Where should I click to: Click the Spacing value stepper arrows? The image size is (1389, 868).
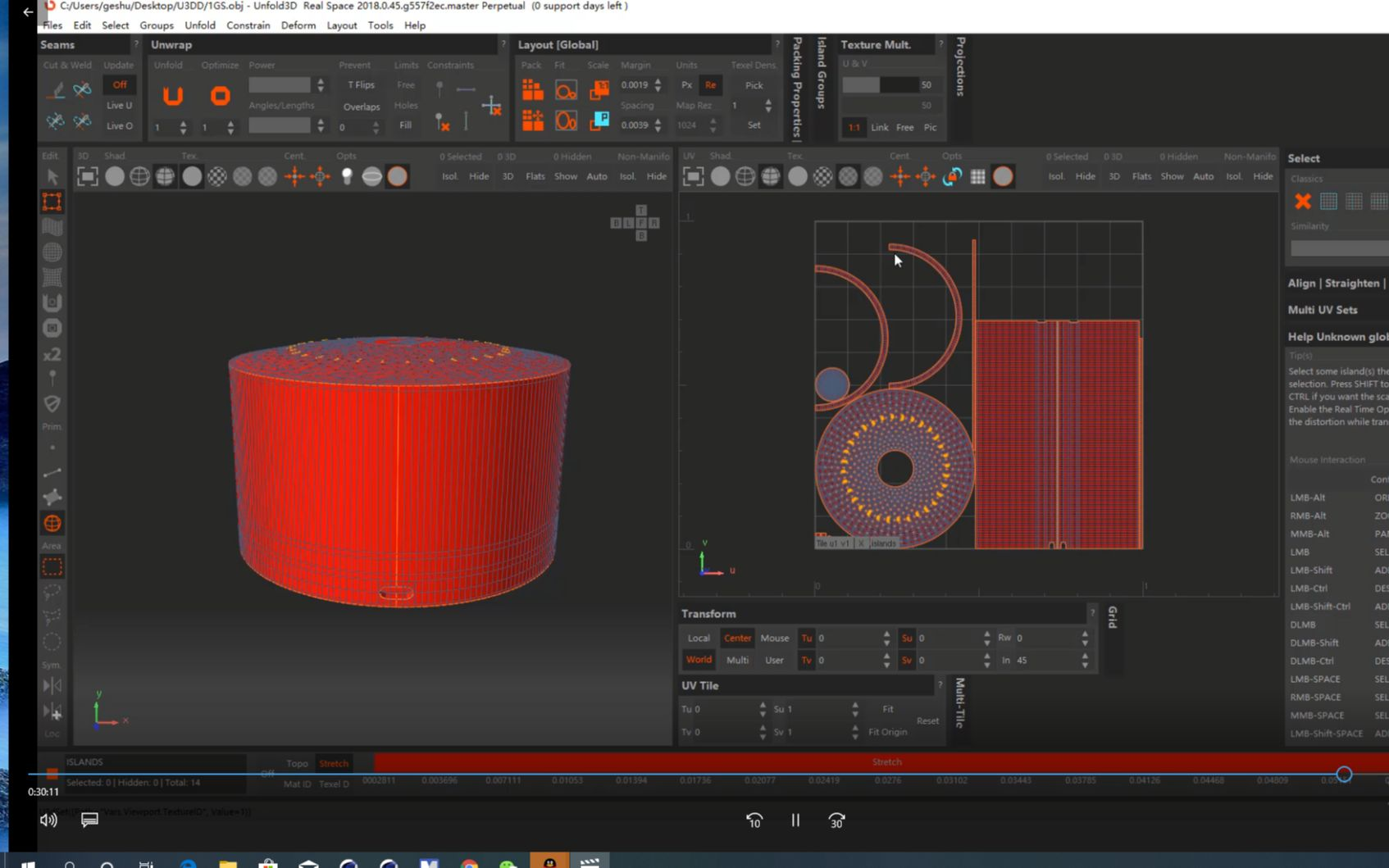(x=658, y=125)
